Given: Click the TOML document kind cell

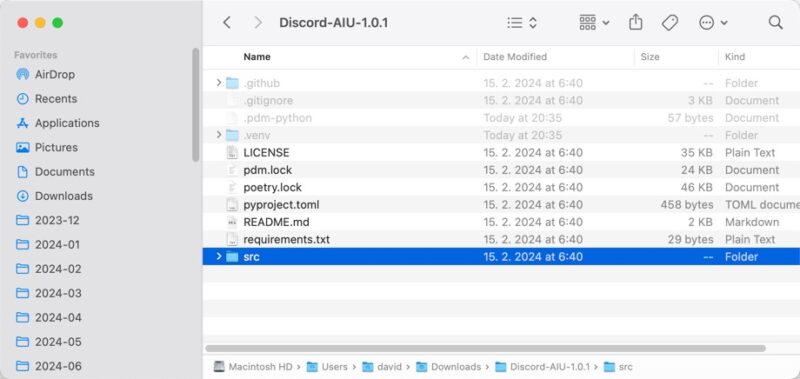Looking at the screenshot, I should (x=762, y=205).
